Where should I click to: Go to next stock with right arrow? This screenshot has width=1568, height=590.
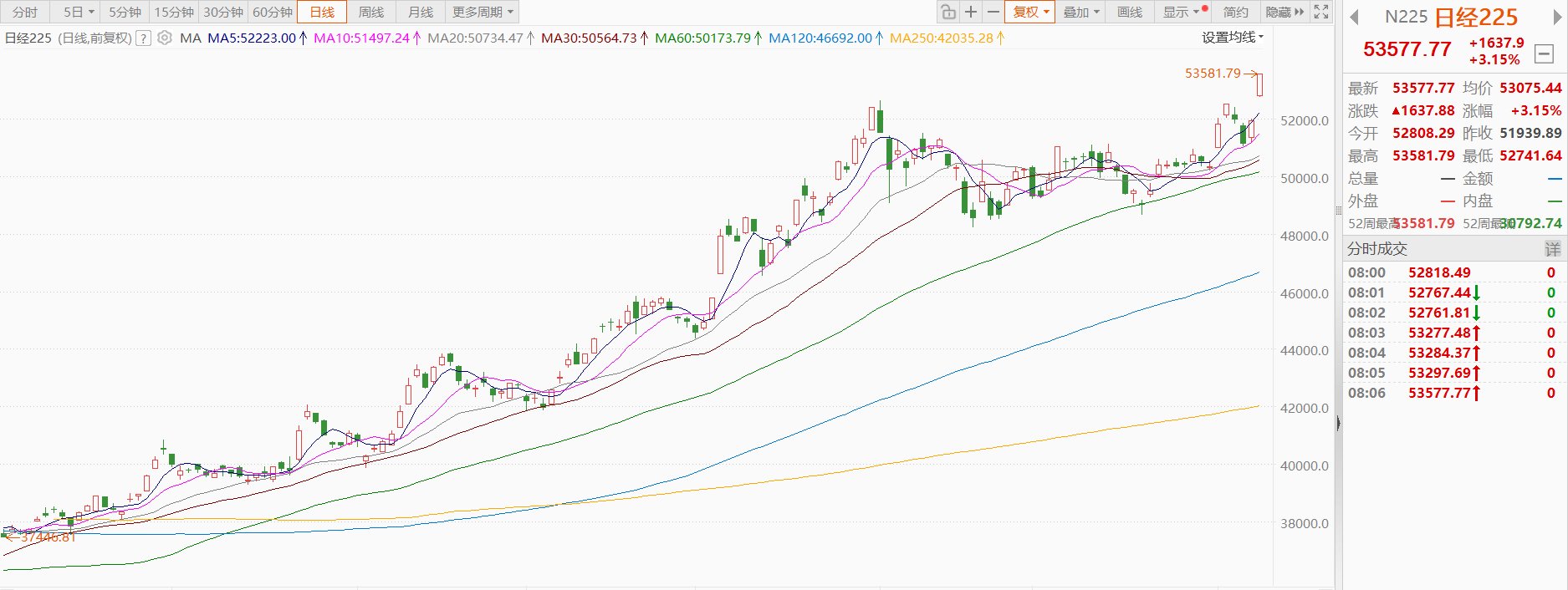click(x=1557, y=17)
